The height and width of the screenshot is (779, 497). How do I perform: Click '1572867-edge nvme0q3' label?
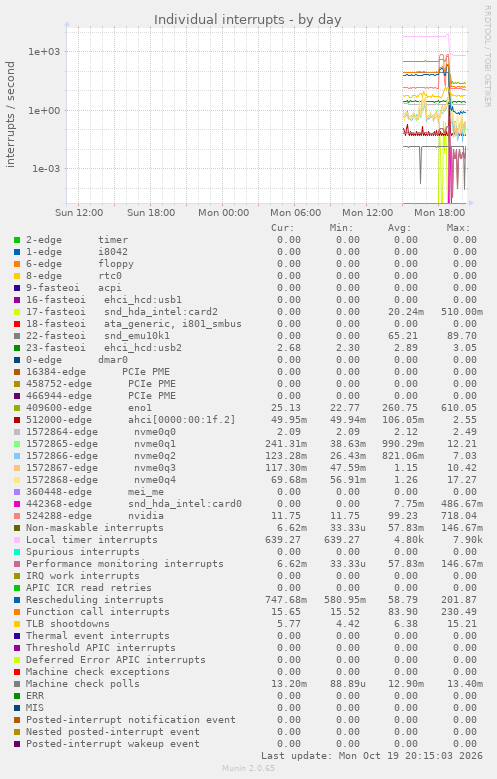(x=101, y=468)
